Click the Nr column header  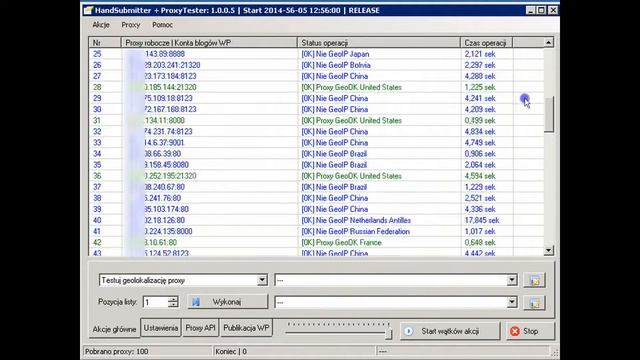tap(105, 42)
